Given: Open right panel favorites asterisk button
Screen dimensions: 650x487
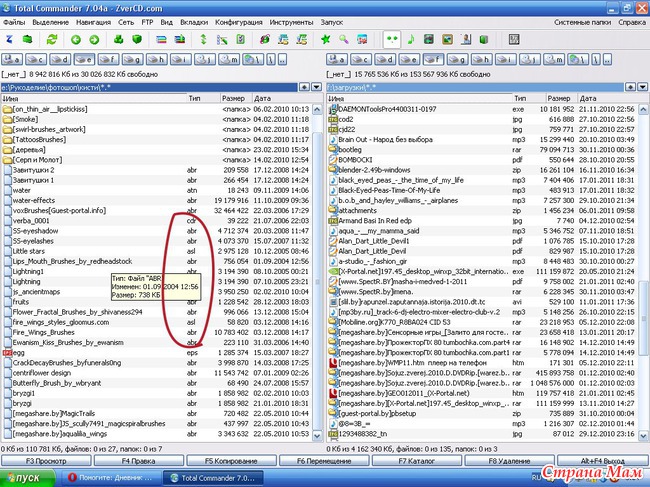Looking at the screenshot, I should [631, 87].
